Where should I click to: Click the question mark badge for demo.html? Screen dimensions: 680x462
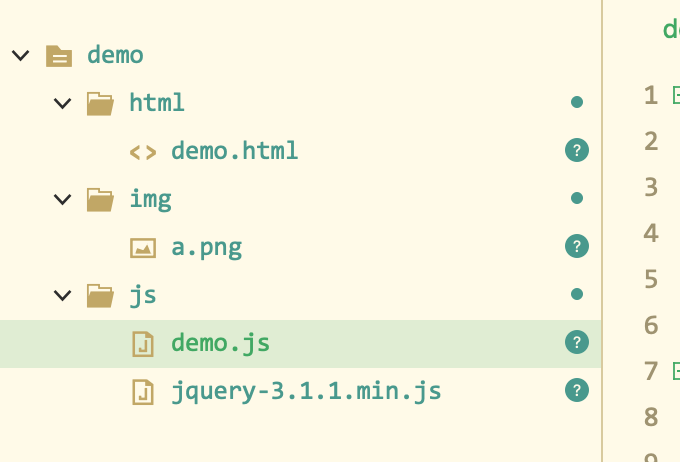pyautogui.click(x=577, y=150)
